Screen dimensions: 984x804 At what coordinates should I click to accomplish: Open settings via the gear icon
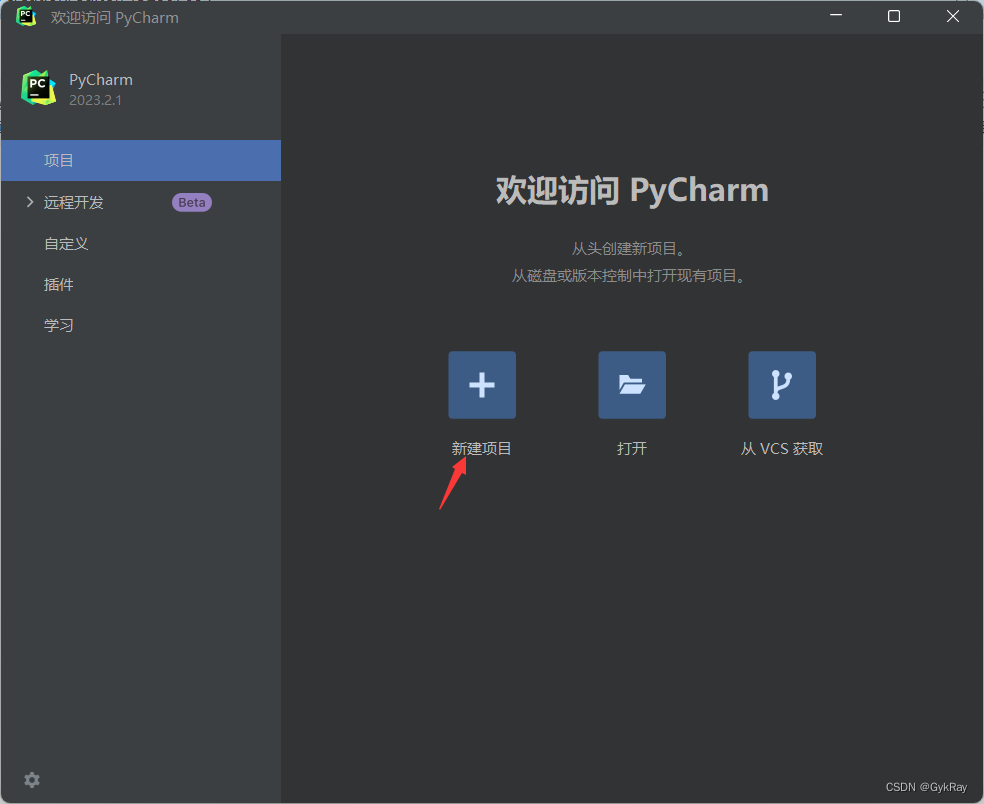[x=32, y=780]
